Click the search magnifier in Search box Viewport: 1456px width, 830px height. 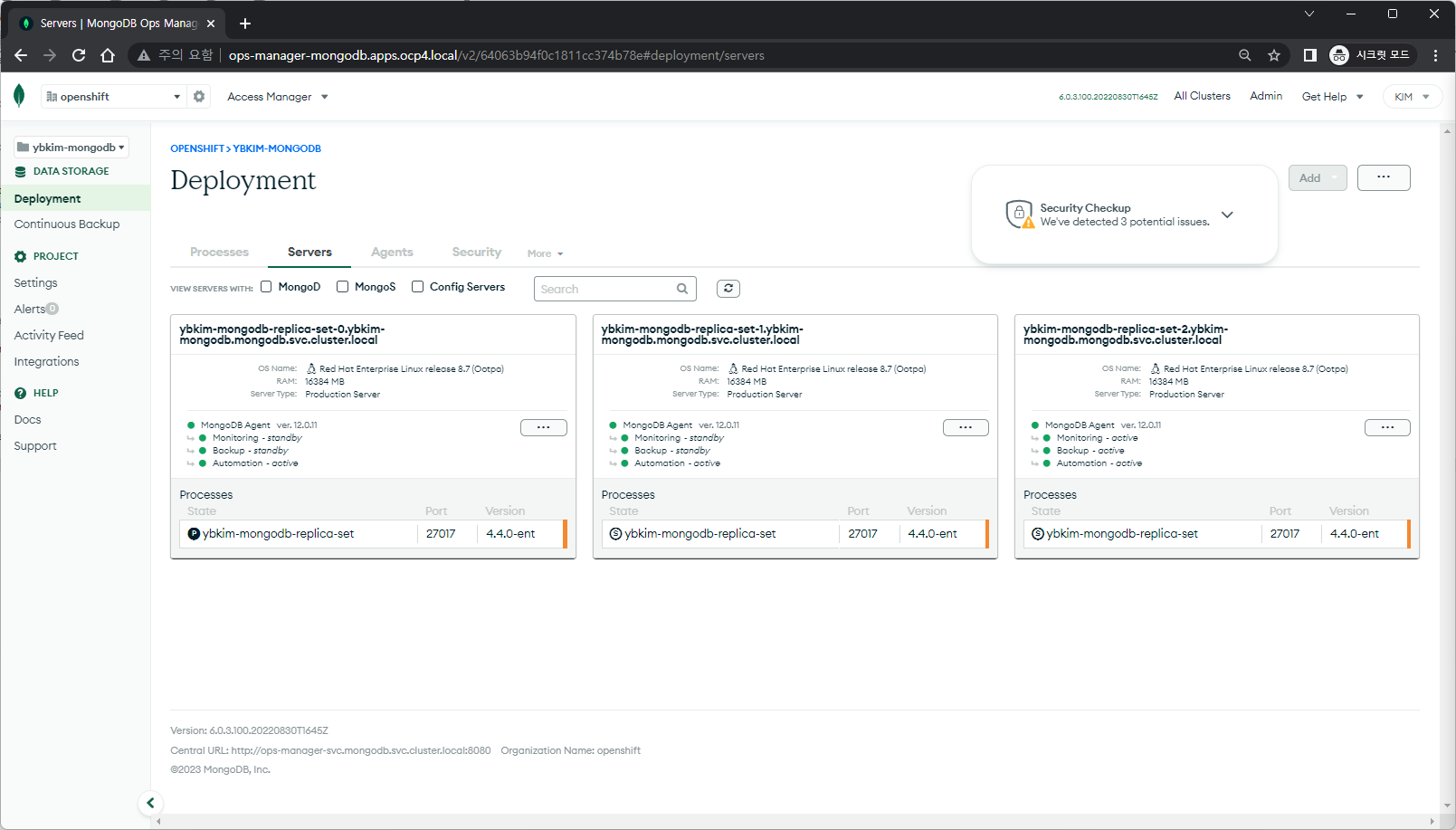tap(682, 289)
